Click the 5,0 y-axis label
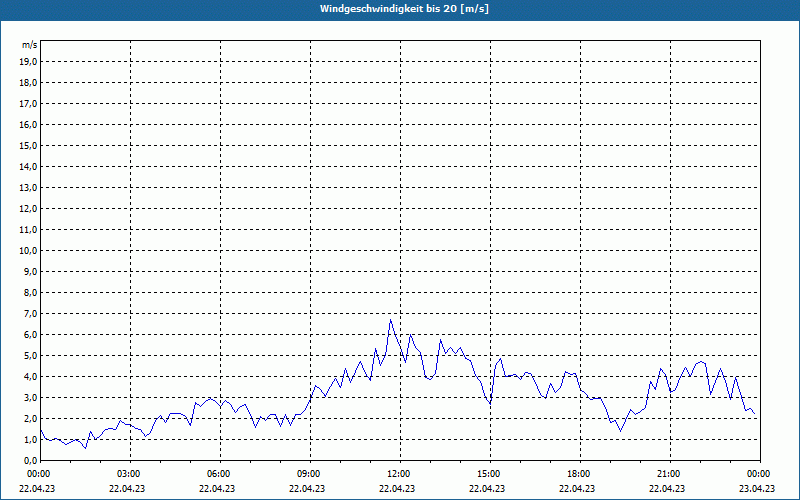This screenshot has width=800, height=500. [30, 356]
